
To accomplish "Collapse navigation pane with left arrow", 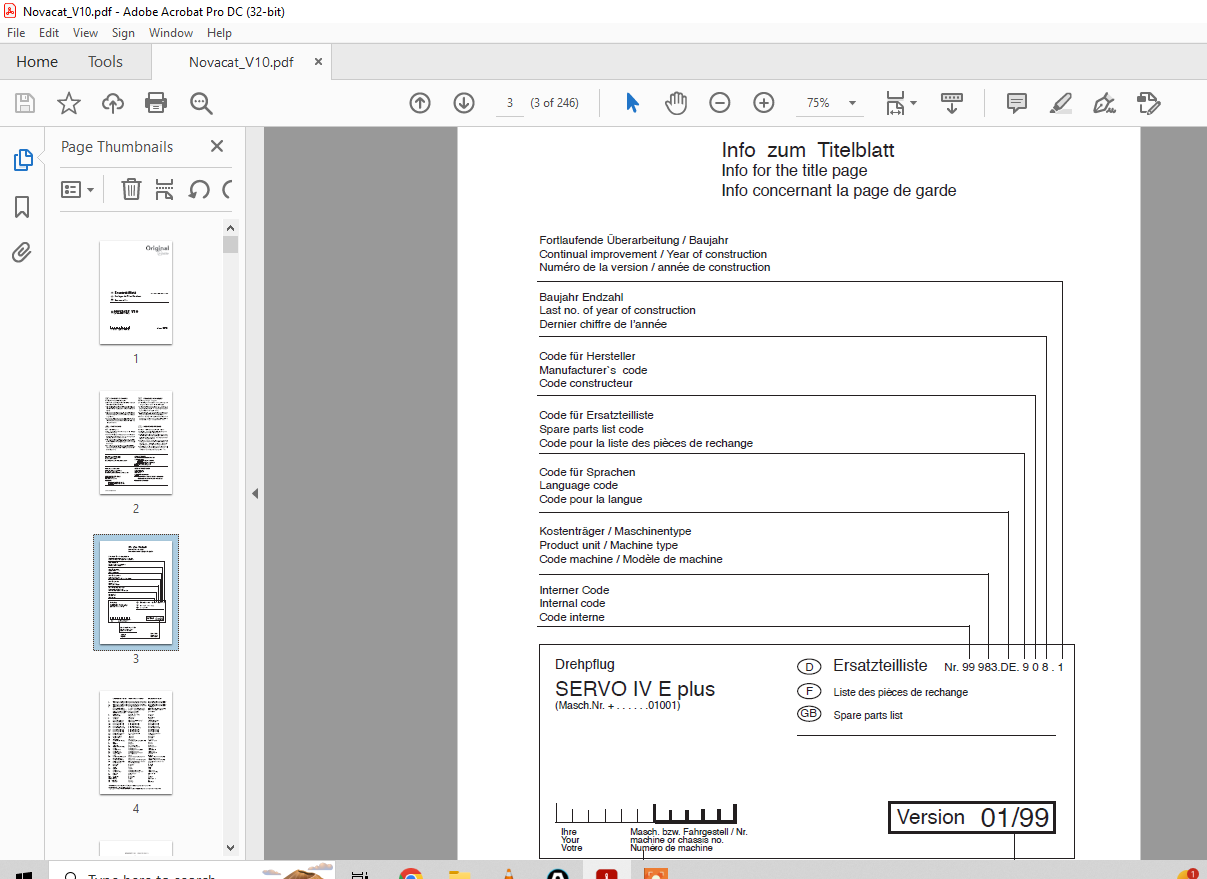I will click(254, 493).
